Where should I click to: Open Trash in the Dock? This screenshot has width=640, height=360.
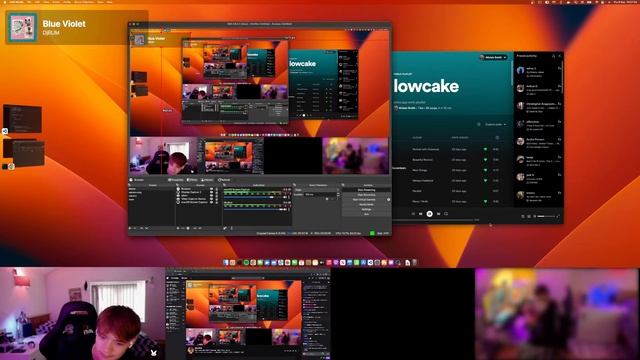[x=414, y=262]
